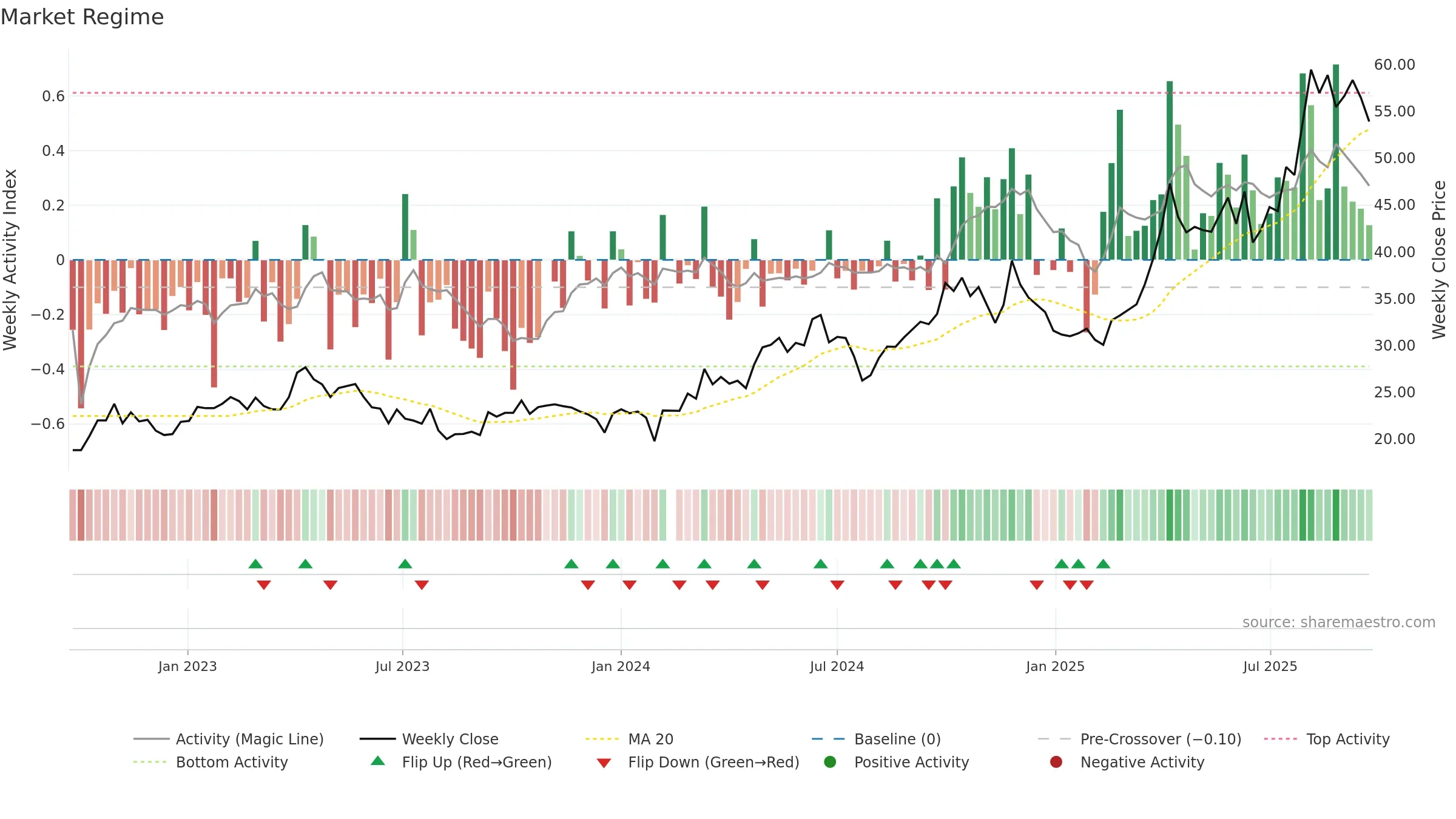
Task: Click the flip-up marker above Jul 2023
Action: point(405,564)
